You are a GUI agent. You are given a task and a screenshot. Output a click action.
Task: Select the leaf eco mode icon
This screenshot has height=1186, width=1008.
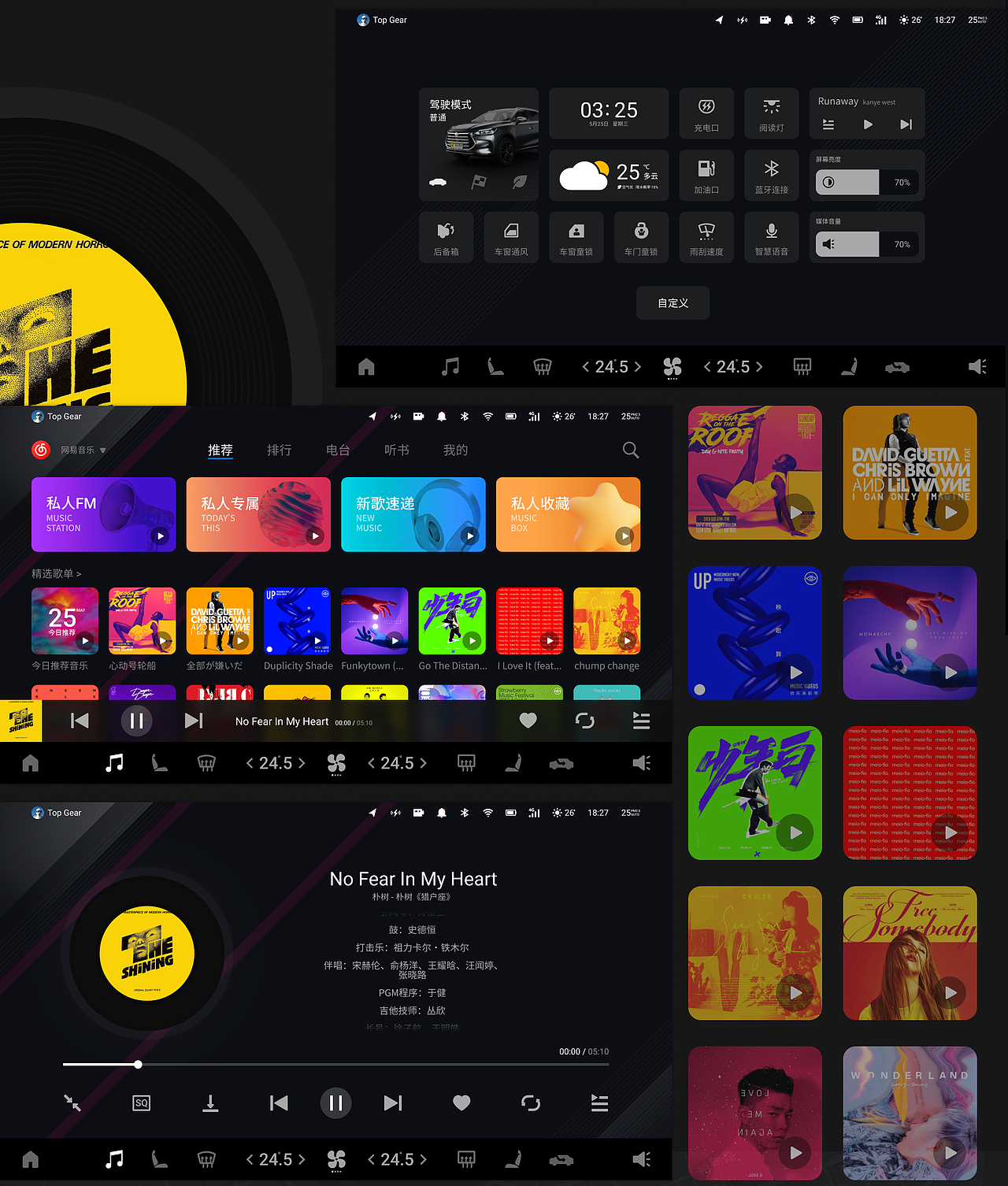pos(520,182)
